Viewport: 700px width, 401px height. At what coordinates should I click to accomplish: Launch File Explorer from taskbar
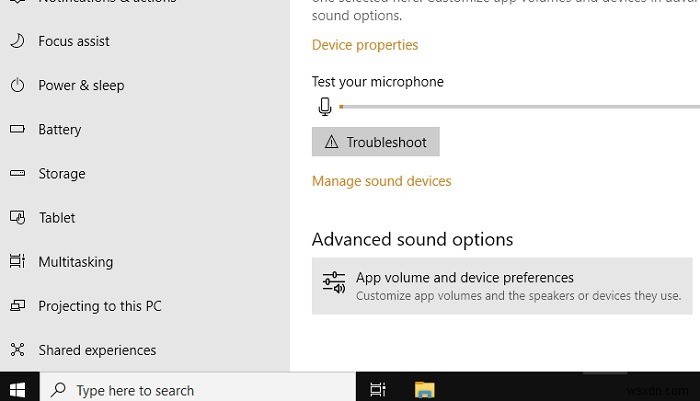click(x=425, y=390)
